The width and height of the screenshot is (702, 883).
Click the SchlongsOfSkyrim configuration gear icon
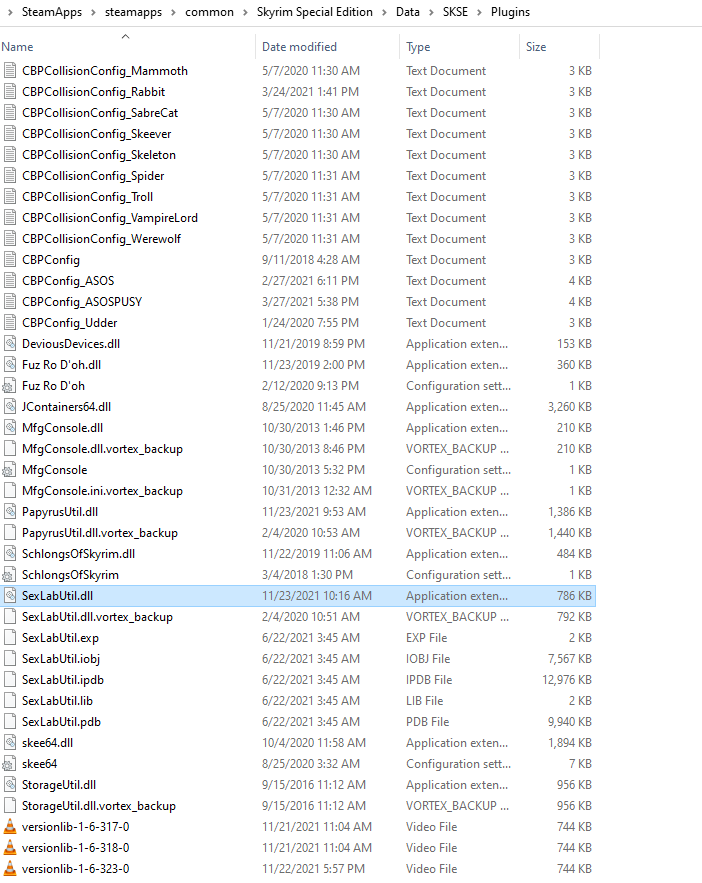tap(9, 574)
